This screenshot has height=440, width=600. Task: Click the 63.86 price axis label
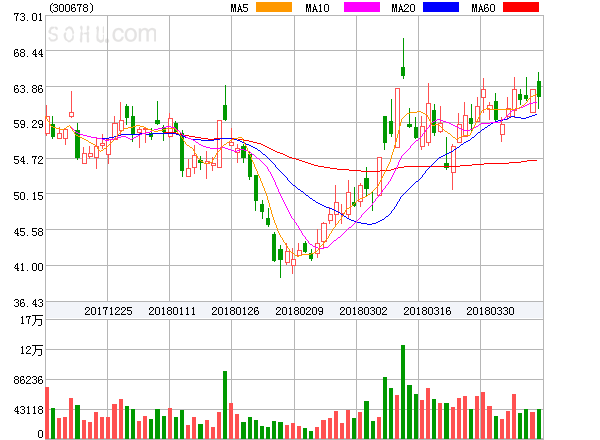tap(28, 89)
